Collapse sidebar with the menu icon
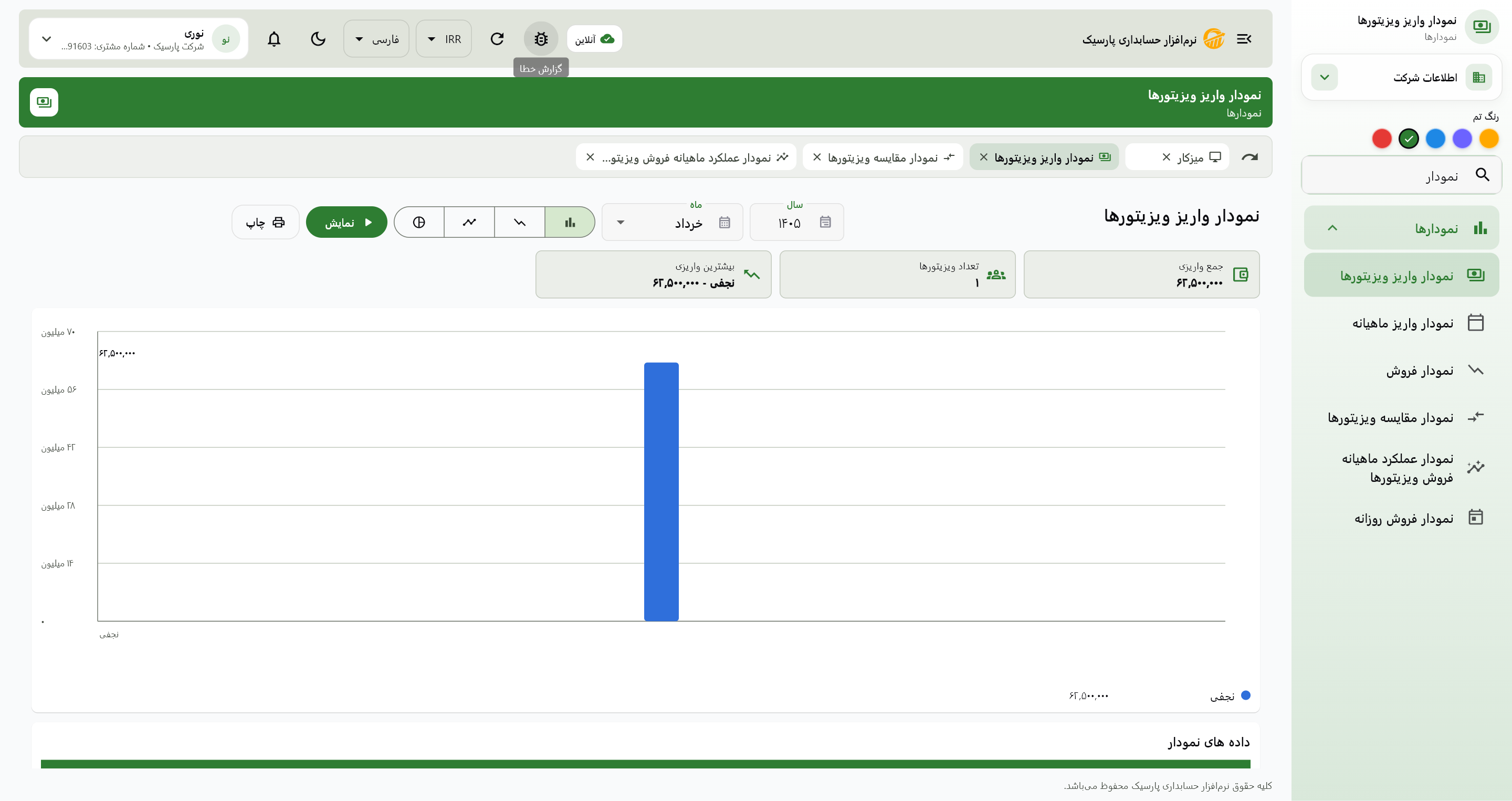The width and height of the screenshot is (1512, 801). (1244, 39)
